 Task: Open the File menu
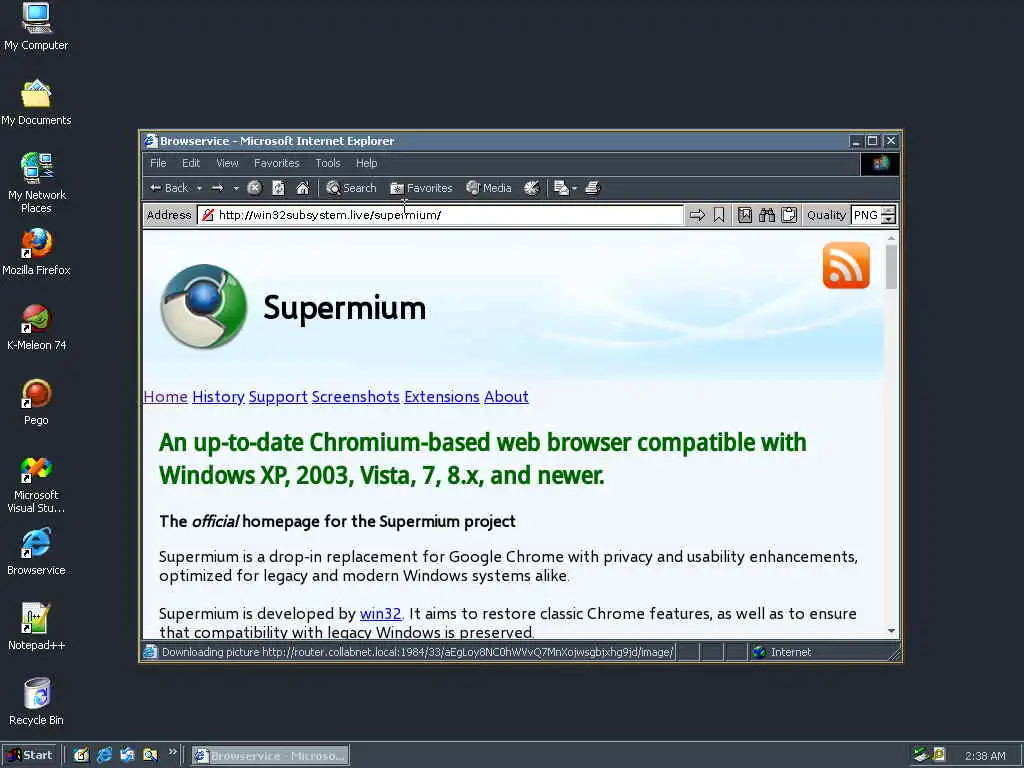point(158,163)
